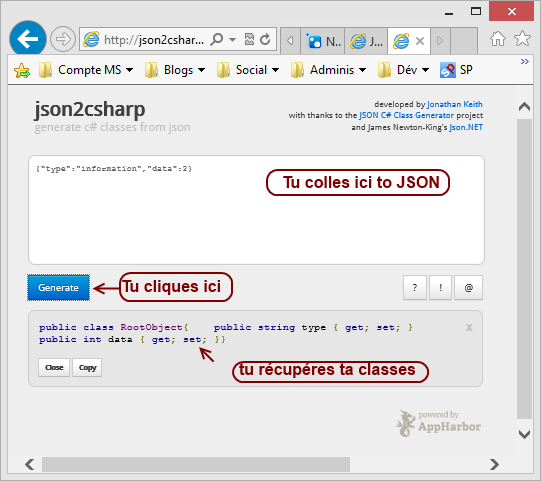Click the forward navigation arrow button
The width and height of the screenshot is (541, 481).
(63, 39)
